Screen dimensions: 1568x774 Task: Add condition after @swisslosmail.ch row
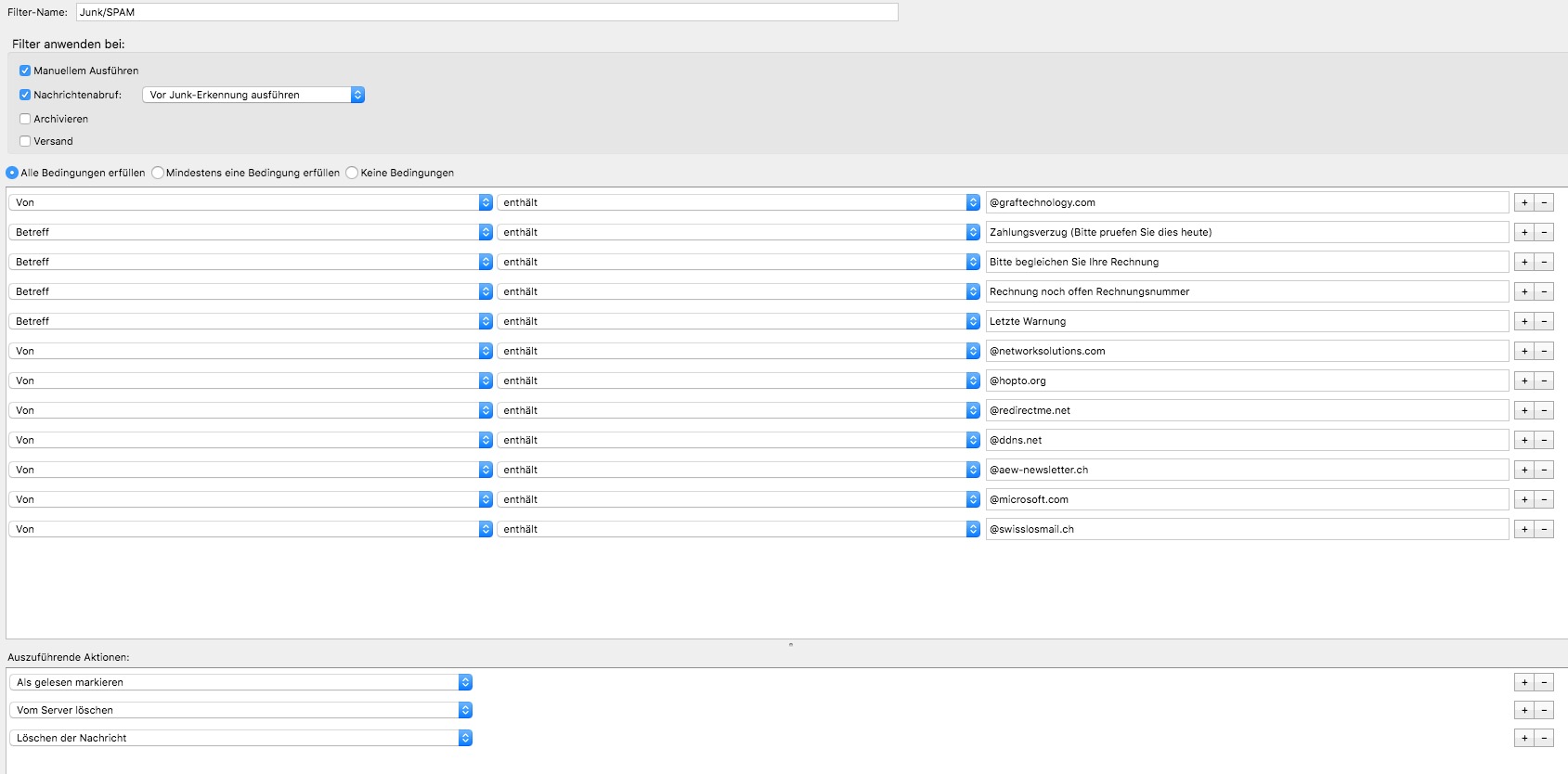pyautogui.click(x=1523, y=529)
